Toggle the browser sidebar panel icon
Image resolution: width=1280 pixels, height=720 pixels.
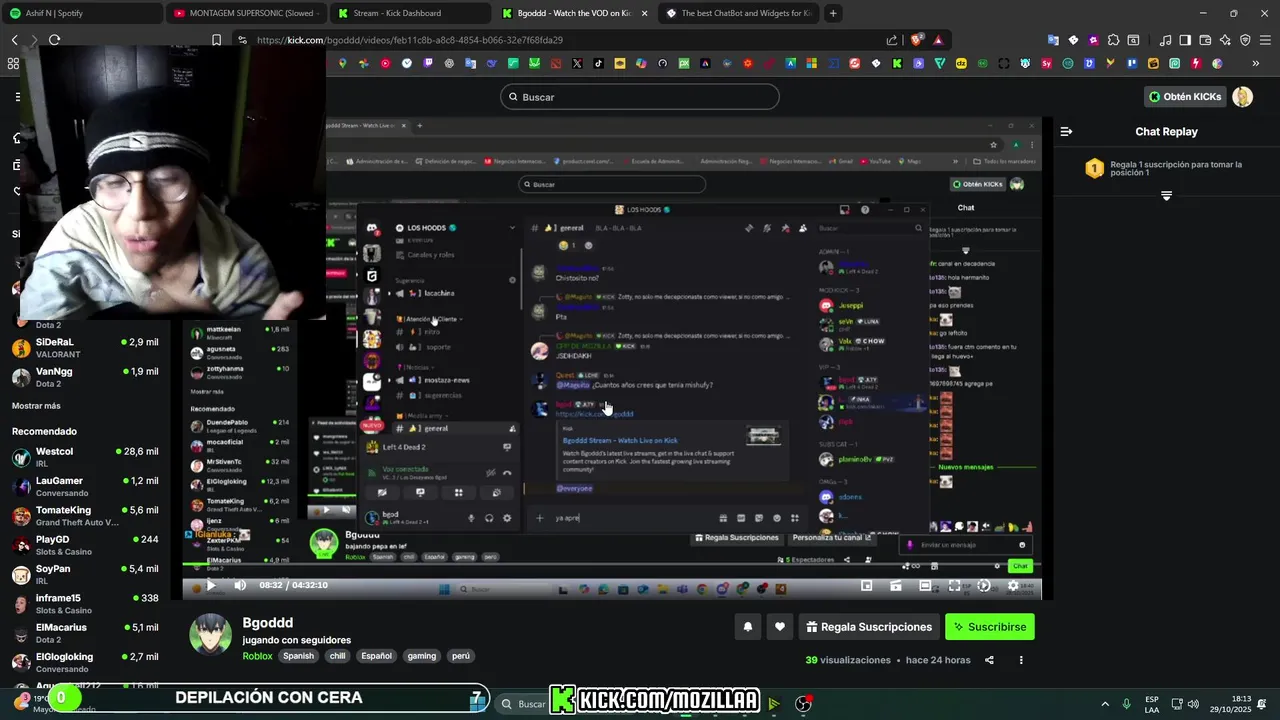1185,40
